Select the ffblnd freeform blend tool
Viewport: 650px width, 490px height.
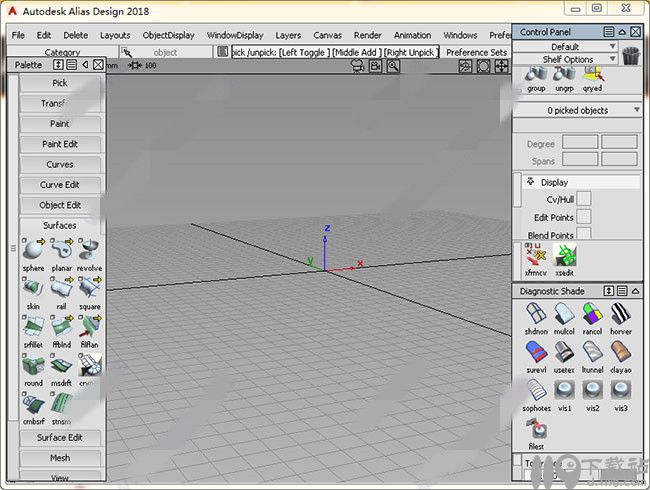pos(62,326)
